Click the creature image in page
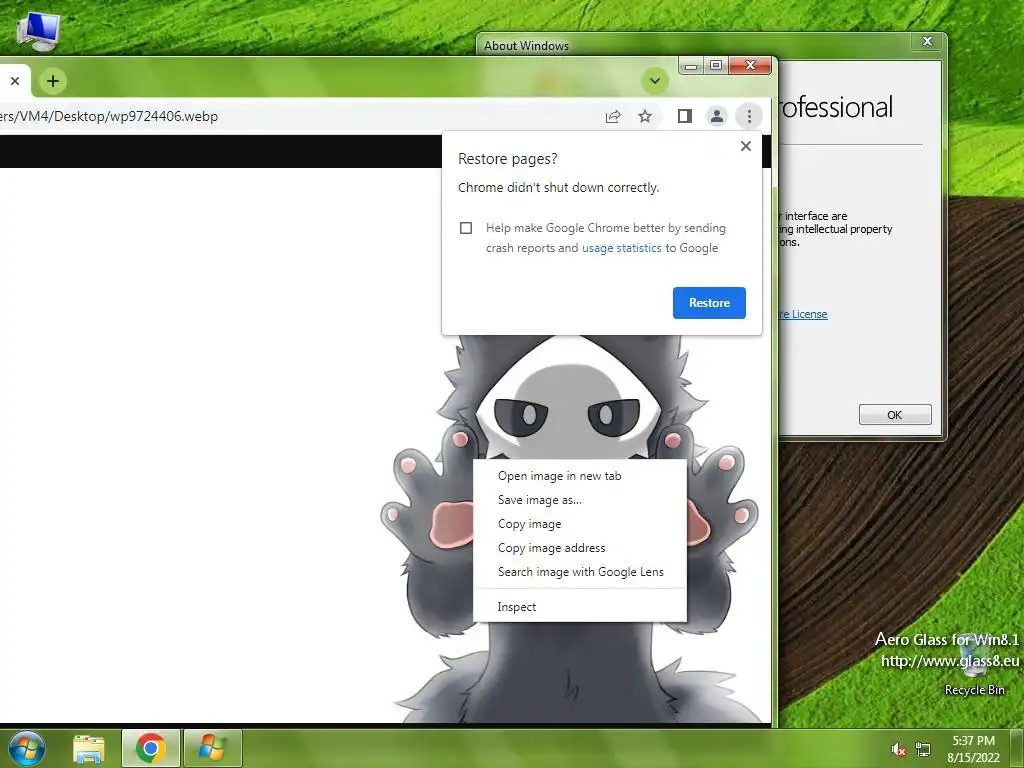The image size is (1024, 768). 568,405
